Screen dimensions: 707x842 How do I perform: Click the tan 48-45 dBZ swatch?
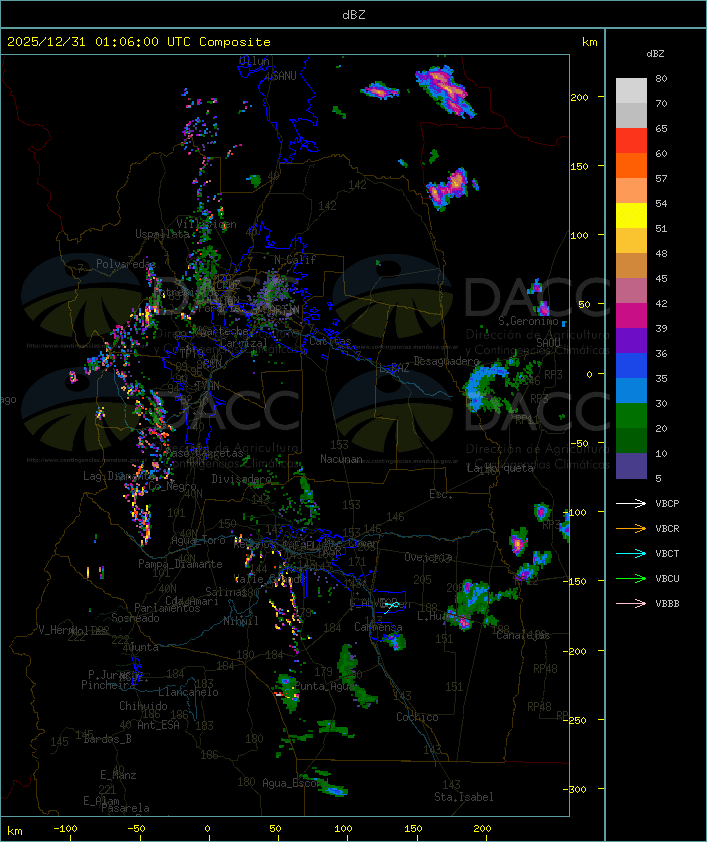(631, 265)
